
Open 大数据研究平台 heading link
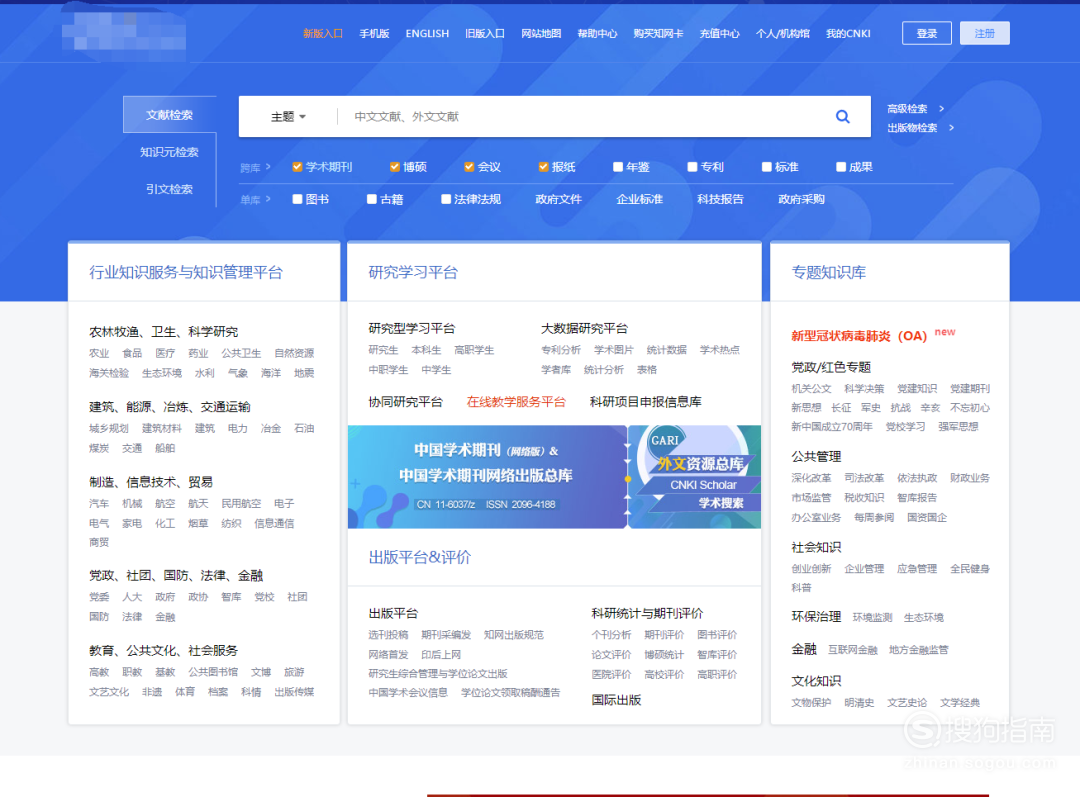[x=584, y=329]
